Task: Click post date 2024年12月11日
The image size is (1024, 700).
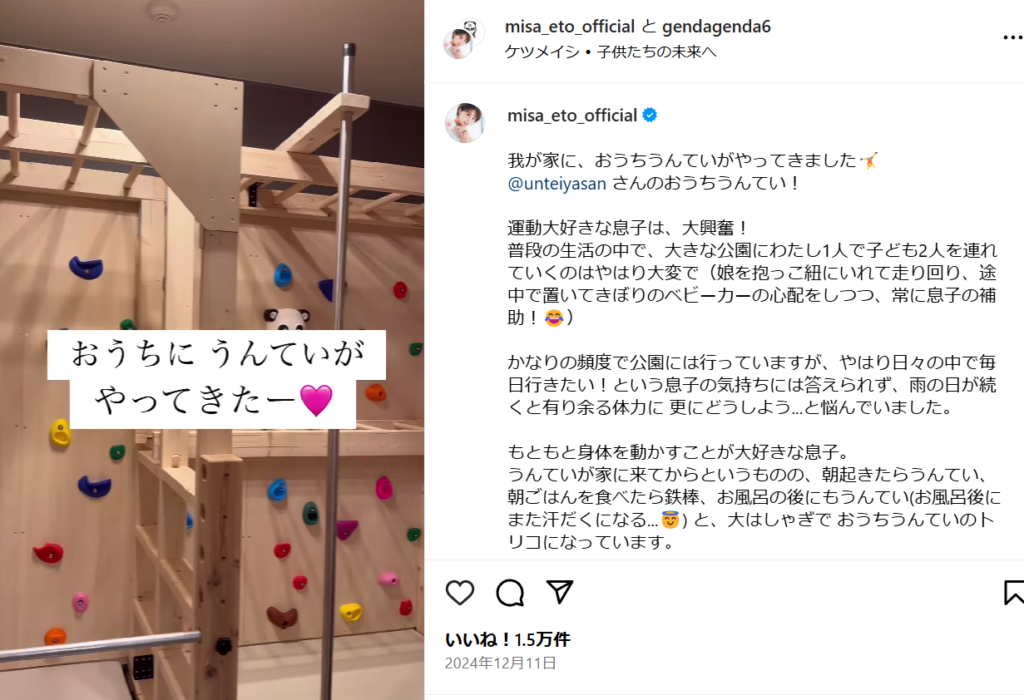Action: [500, 663]
